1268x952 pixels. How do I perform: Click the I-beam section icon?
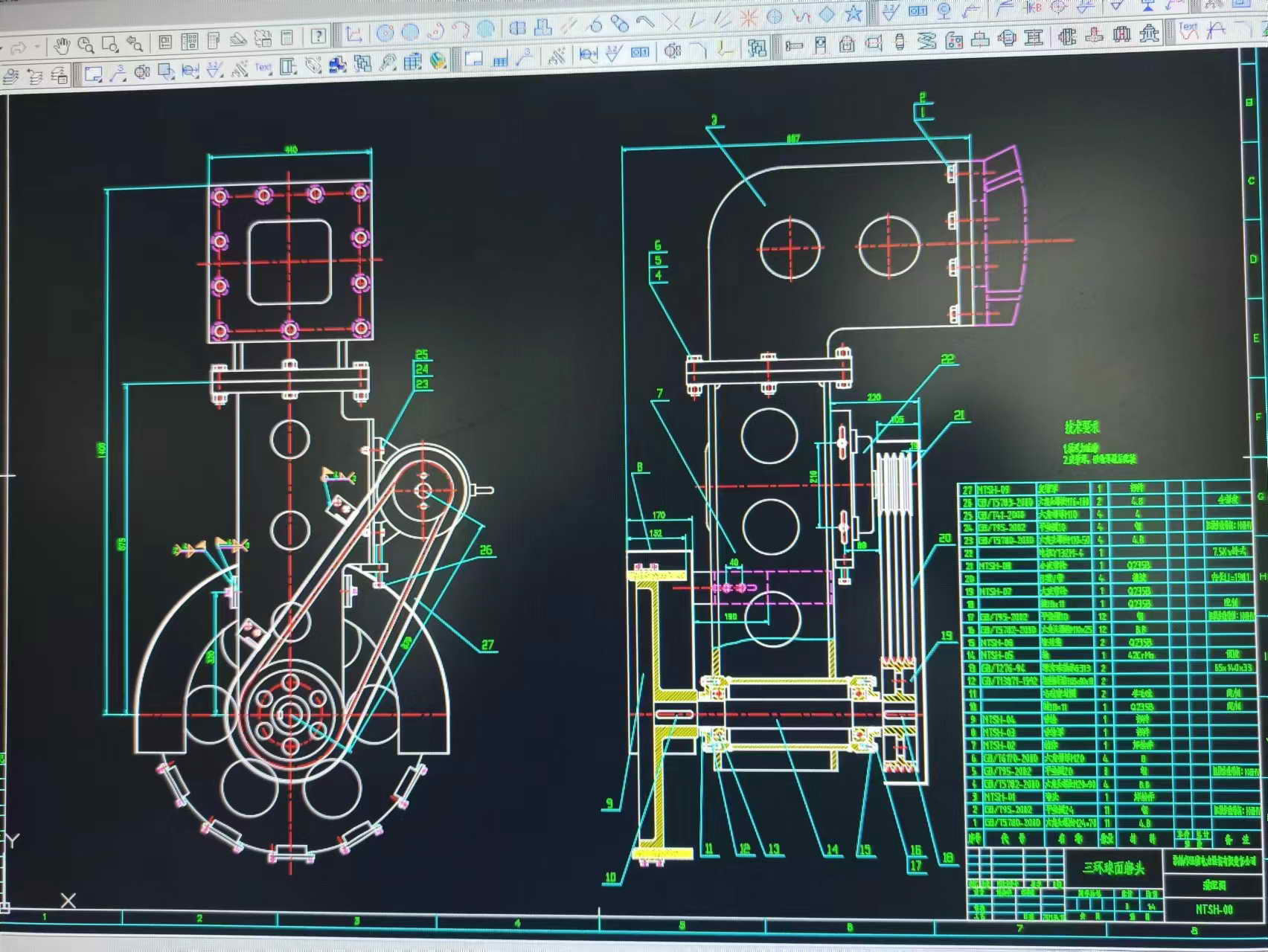[x=1033, y=36]
